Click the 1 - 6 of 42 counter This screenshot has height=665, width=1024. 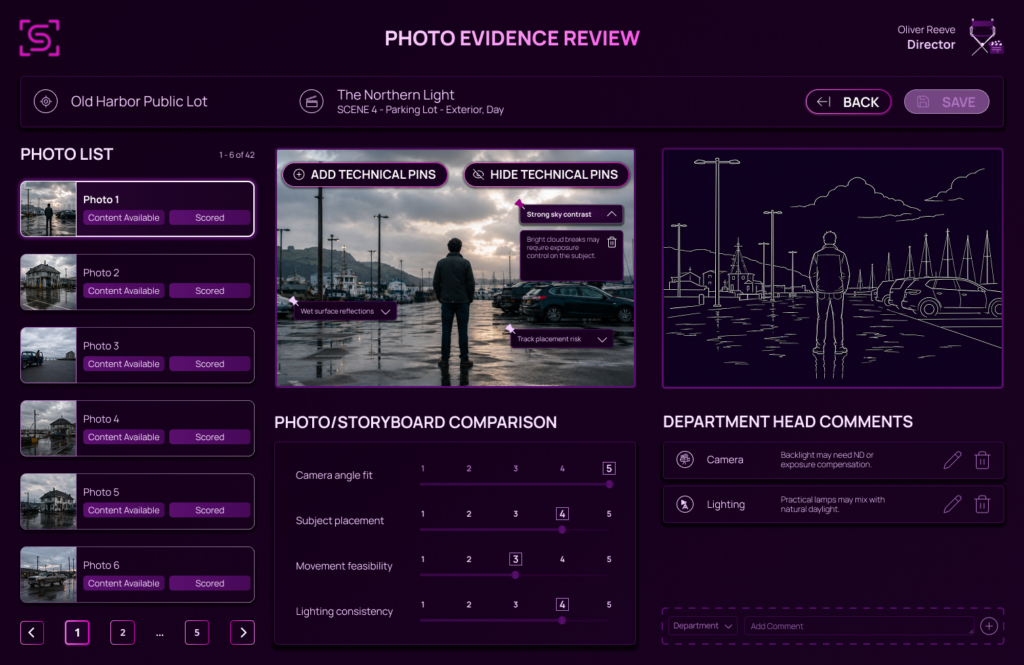236,155
